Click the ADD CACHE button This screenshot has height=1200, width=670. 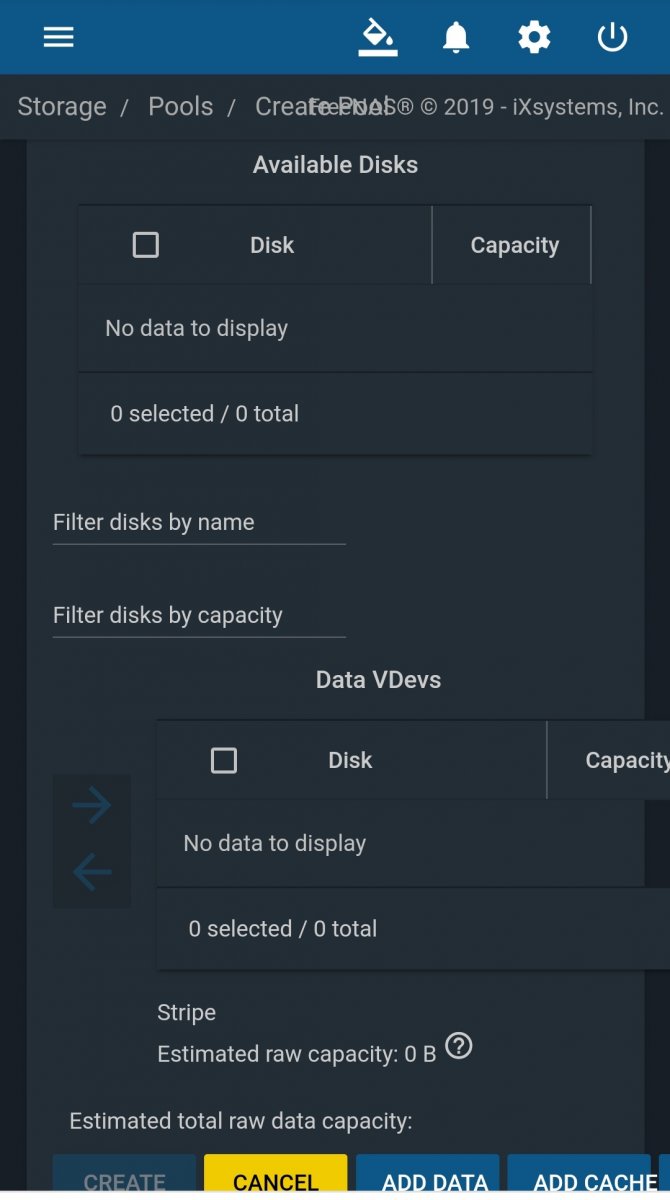[579, 1176]
